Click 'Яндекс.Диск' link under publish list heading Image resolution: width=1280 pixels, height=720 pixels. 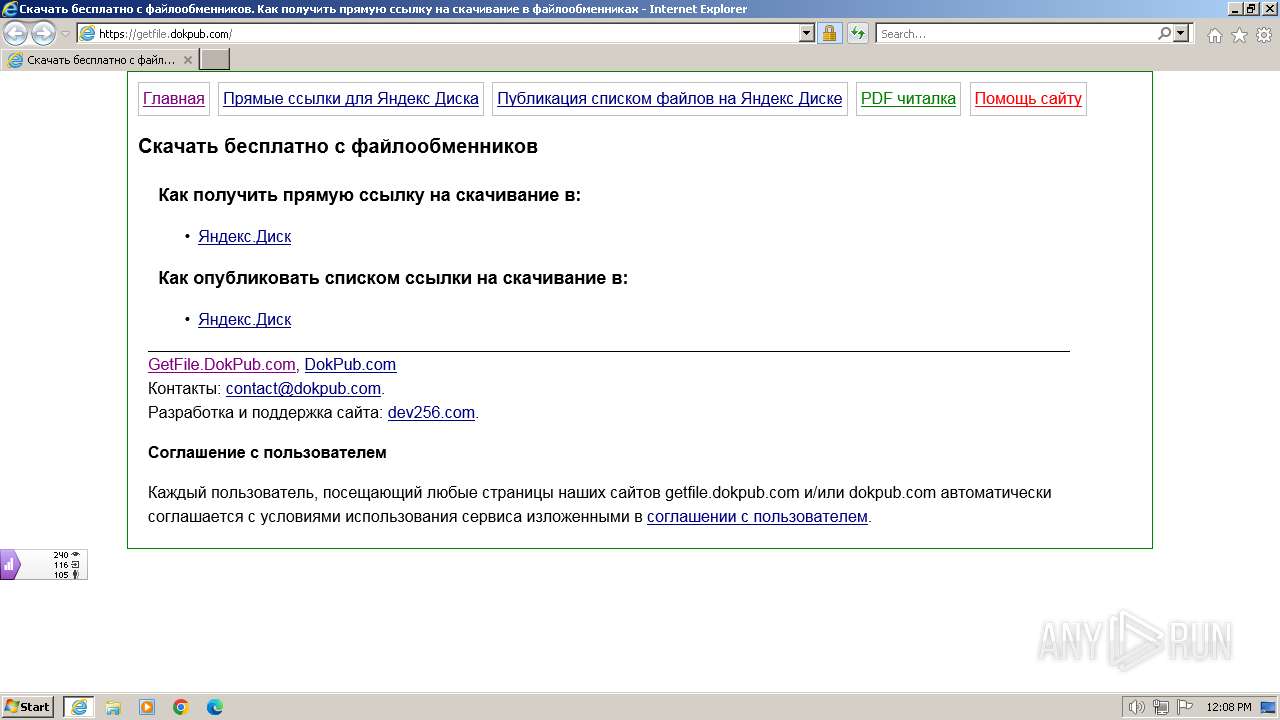[x=244, y=320]
